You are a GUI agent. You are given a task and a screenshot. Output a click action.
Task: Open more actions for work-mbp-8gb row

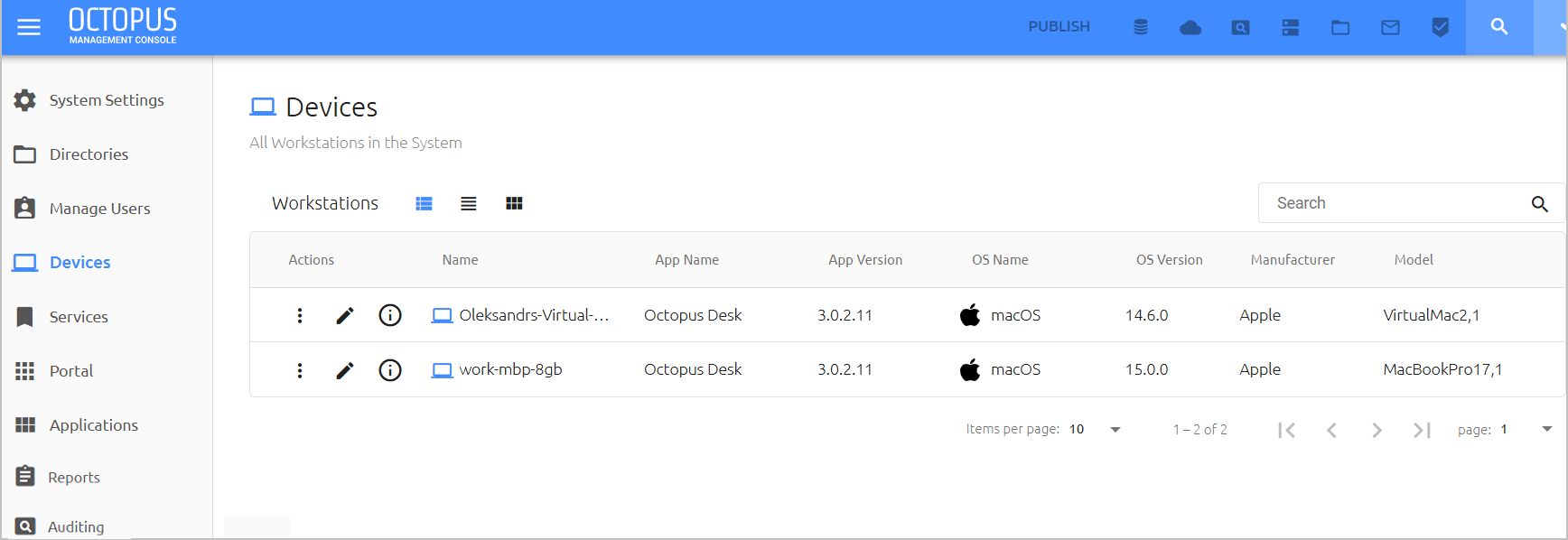pos(300,370)
